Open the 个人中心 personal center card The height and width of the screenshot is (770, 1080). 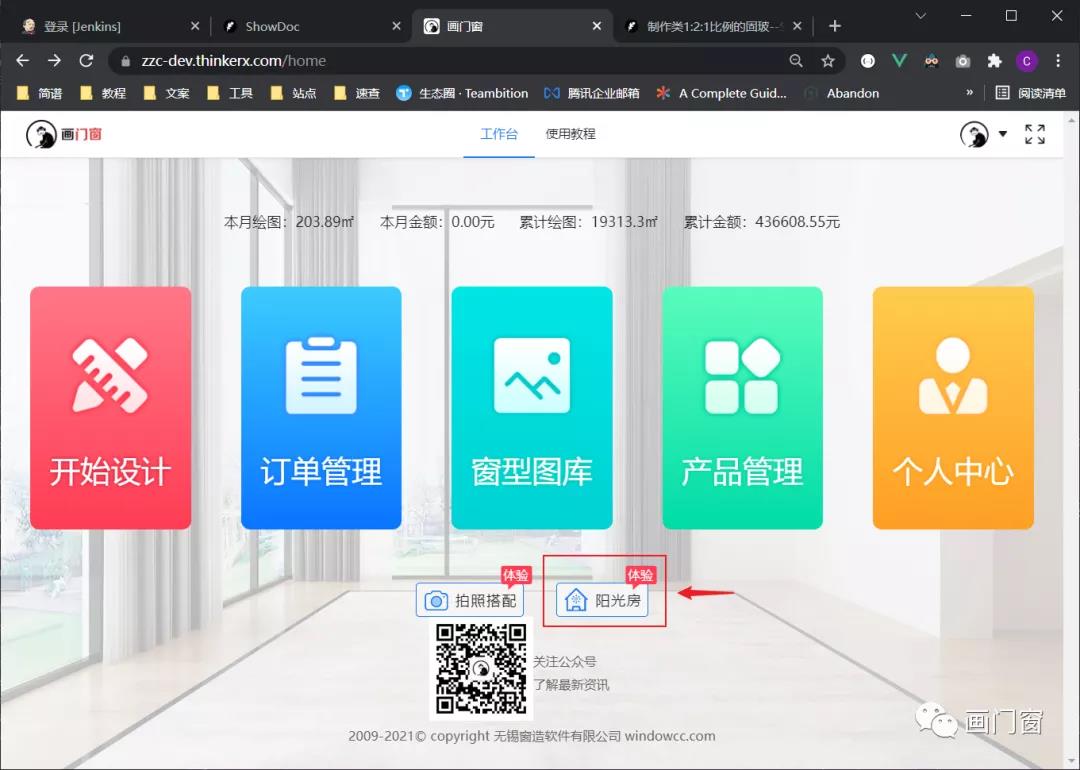953,408
